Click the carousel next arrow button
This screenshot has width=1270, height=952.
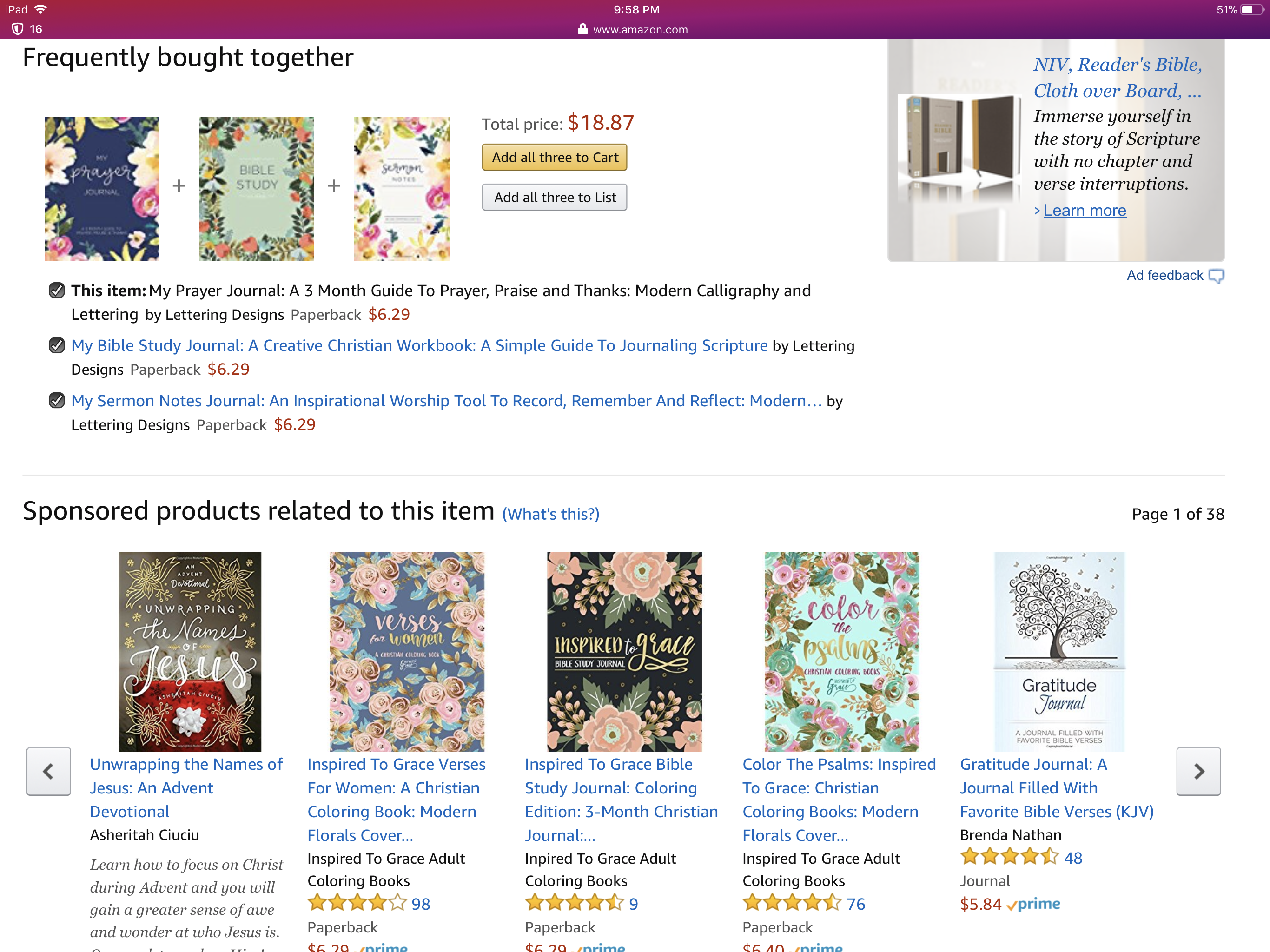[x=1198, y=771]
